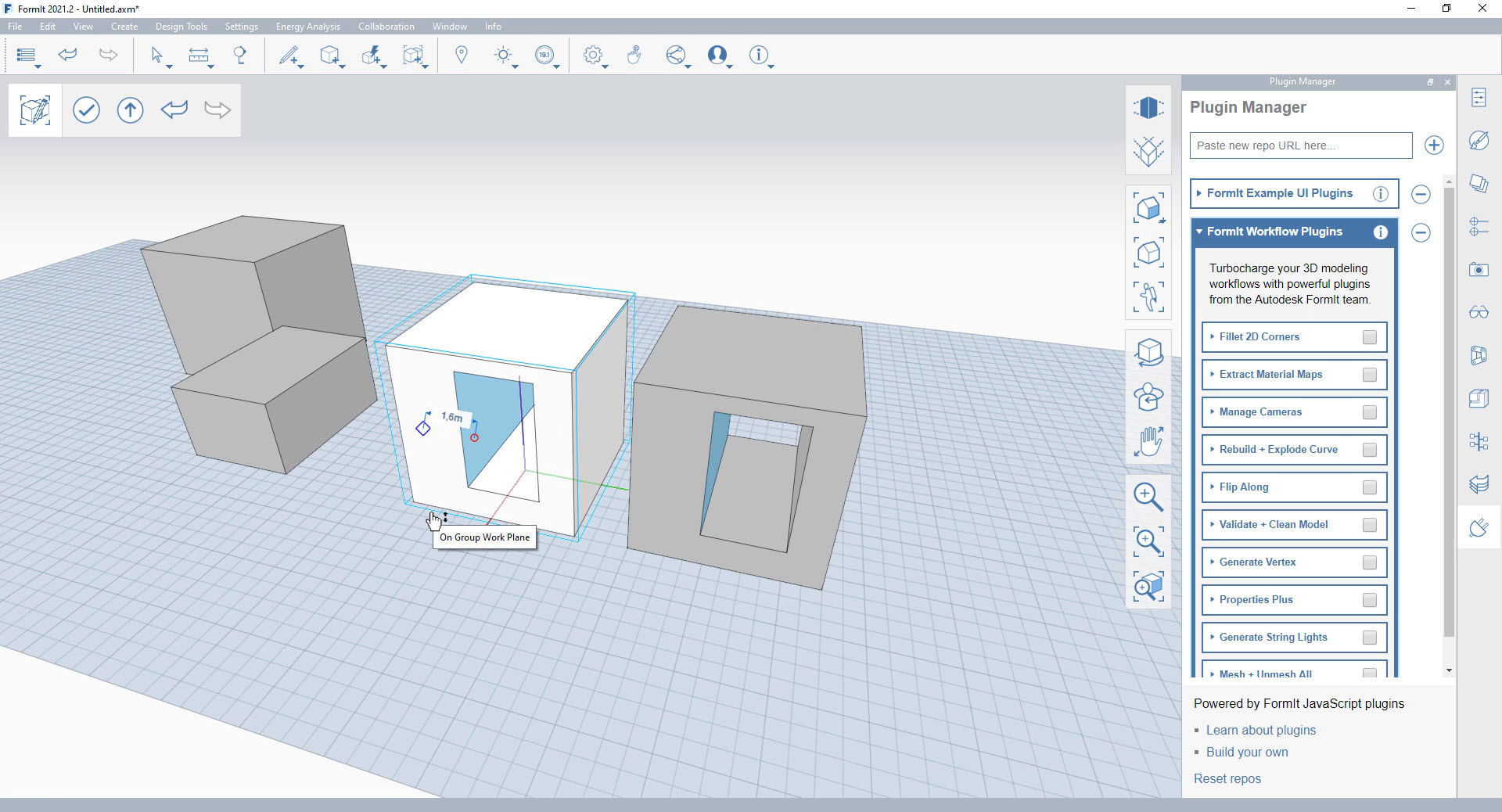This screenshot has height=812, width=1502.
Task: Click the add repo plus button
Action: click(x=1433, y=146)
